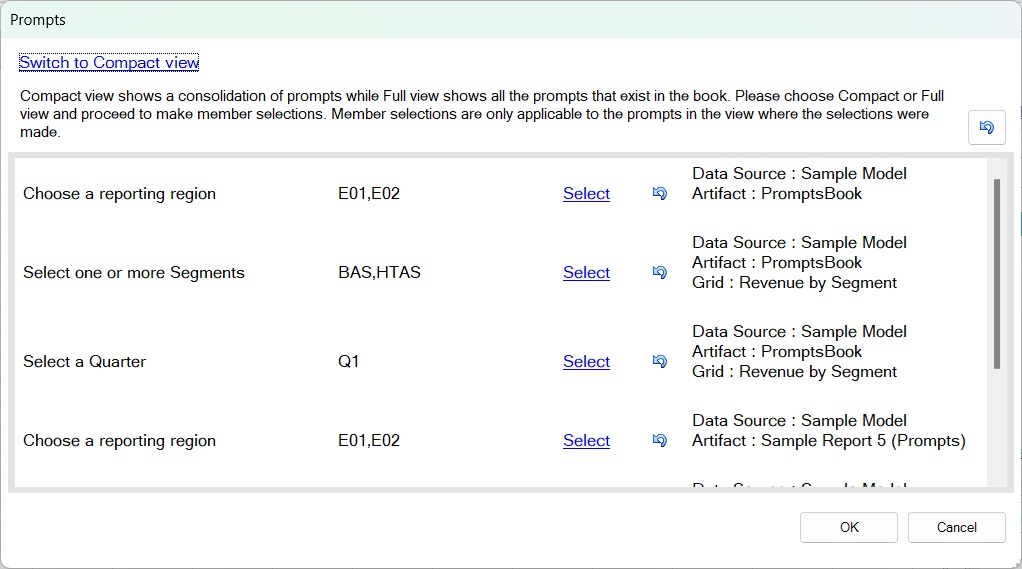Confirm the prompts with OK

point(849,527)
